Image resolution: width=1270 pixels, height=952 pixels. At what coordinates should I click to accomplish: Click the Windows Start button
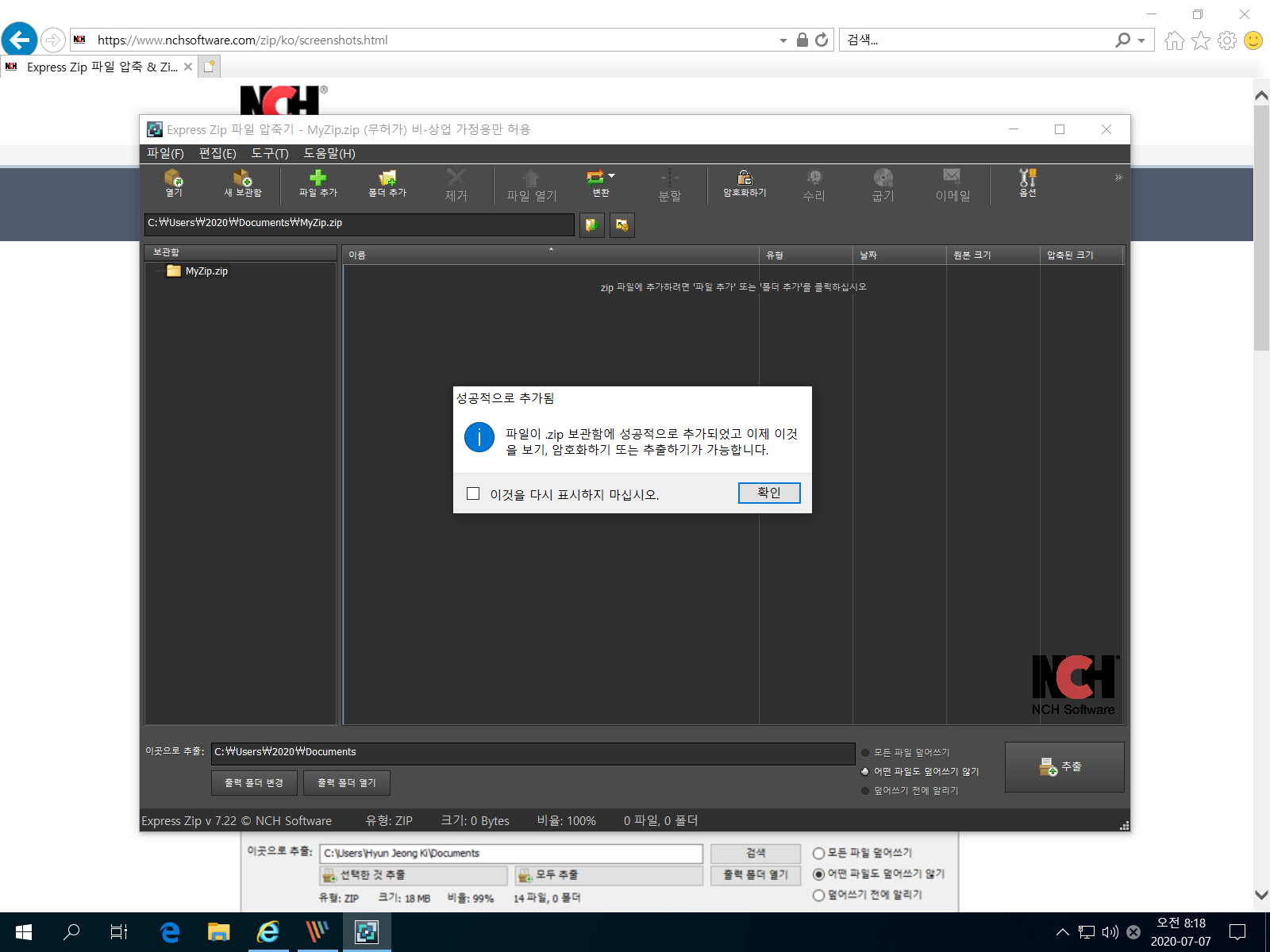point(24,932)
